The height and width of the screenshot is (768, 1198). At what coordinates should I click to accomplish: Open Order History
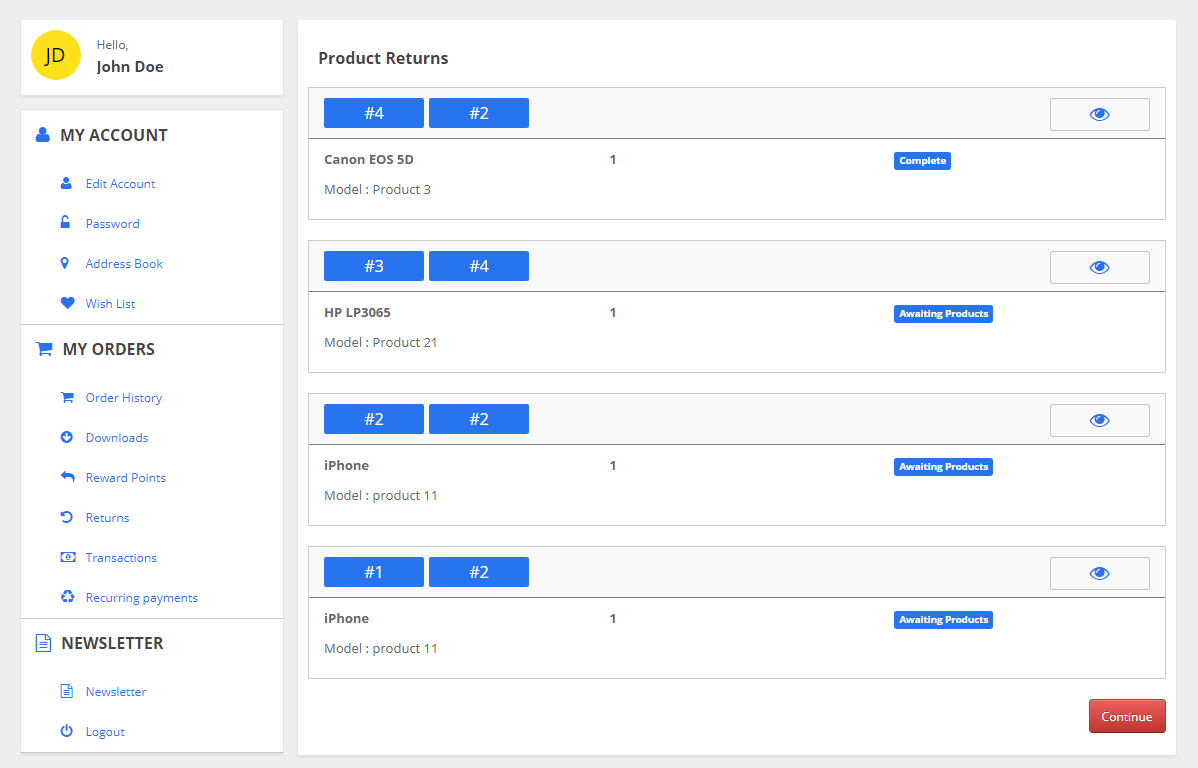(x=124, y=397)
